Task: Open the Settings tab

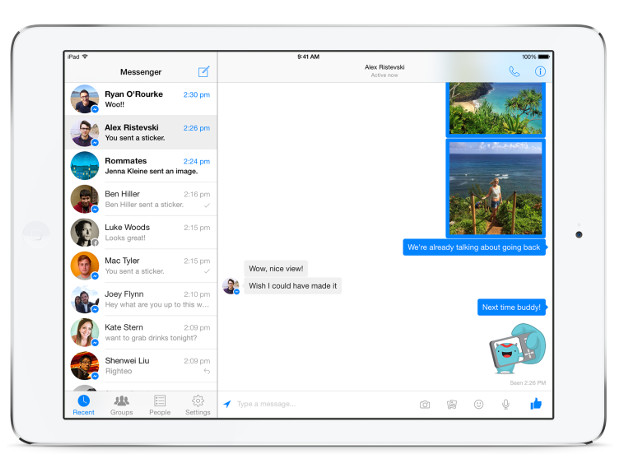Action: click(x=198, y=405)
